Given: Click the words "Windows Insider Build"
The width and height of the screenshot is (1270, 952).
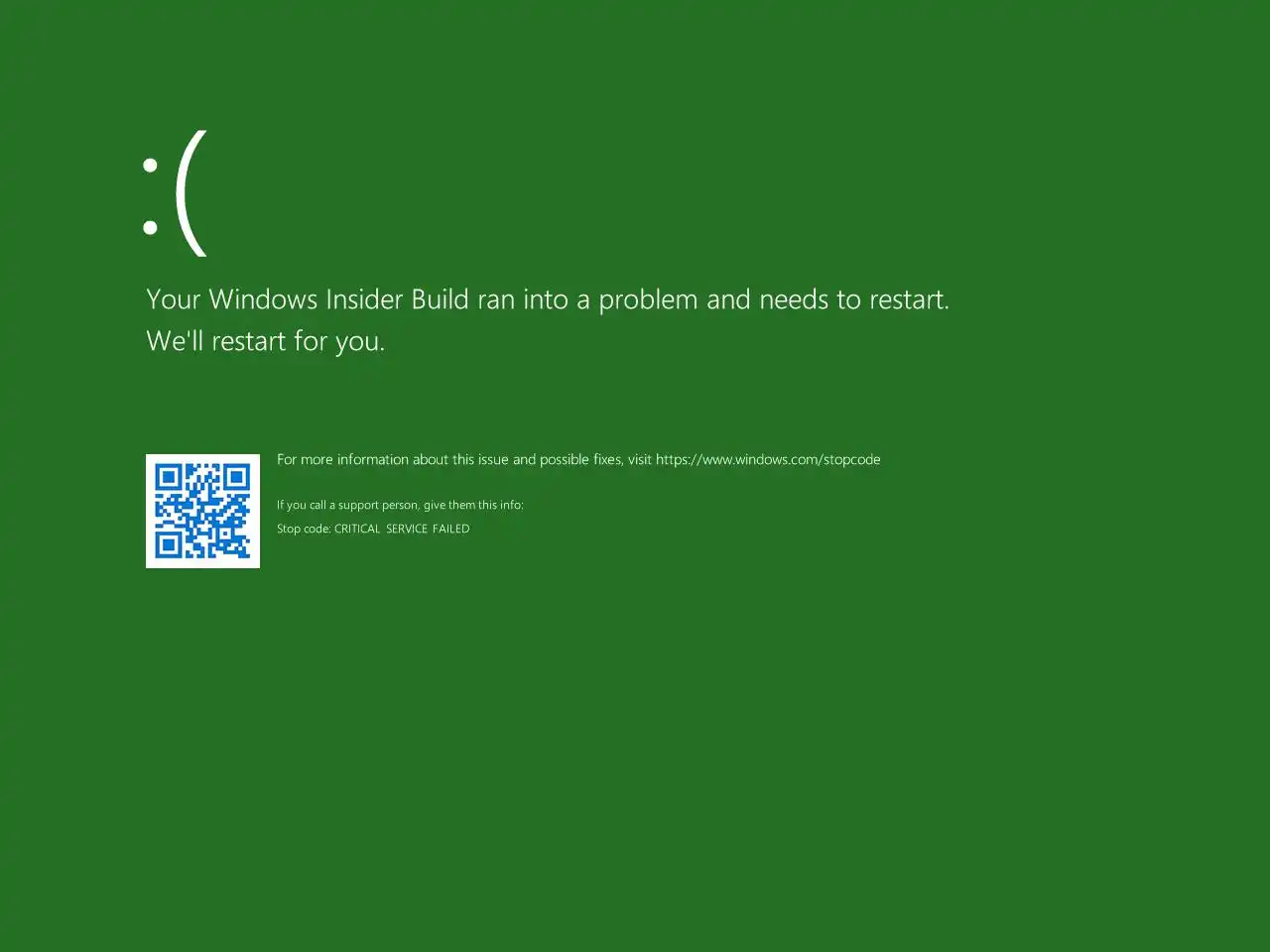Looking at the screenshot, I should click(x=338, y=298).
